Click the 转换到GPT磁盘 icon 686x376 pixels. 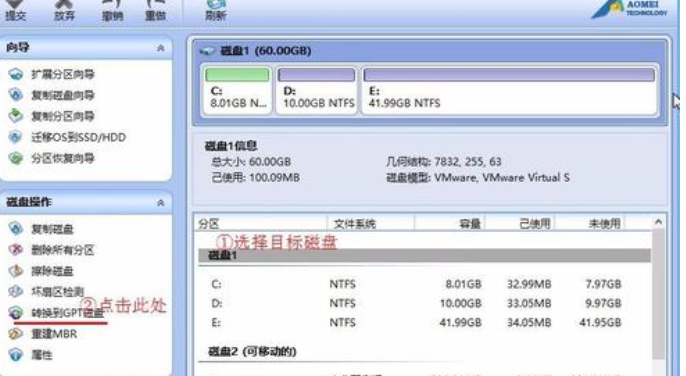coord(16,313)
